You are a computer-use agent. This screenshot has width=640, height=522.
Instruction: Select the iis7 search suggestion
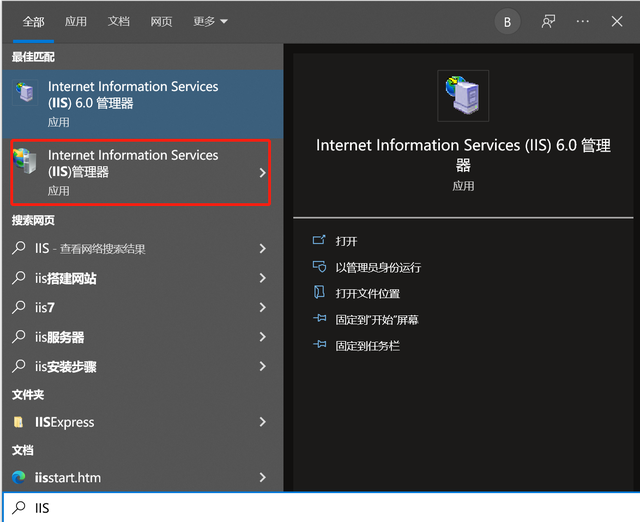click(x=142, y=307)
